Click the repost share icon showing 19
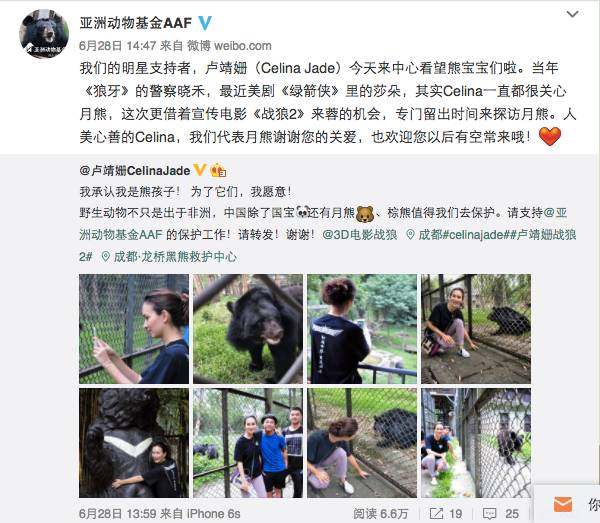 coord(436,513)
